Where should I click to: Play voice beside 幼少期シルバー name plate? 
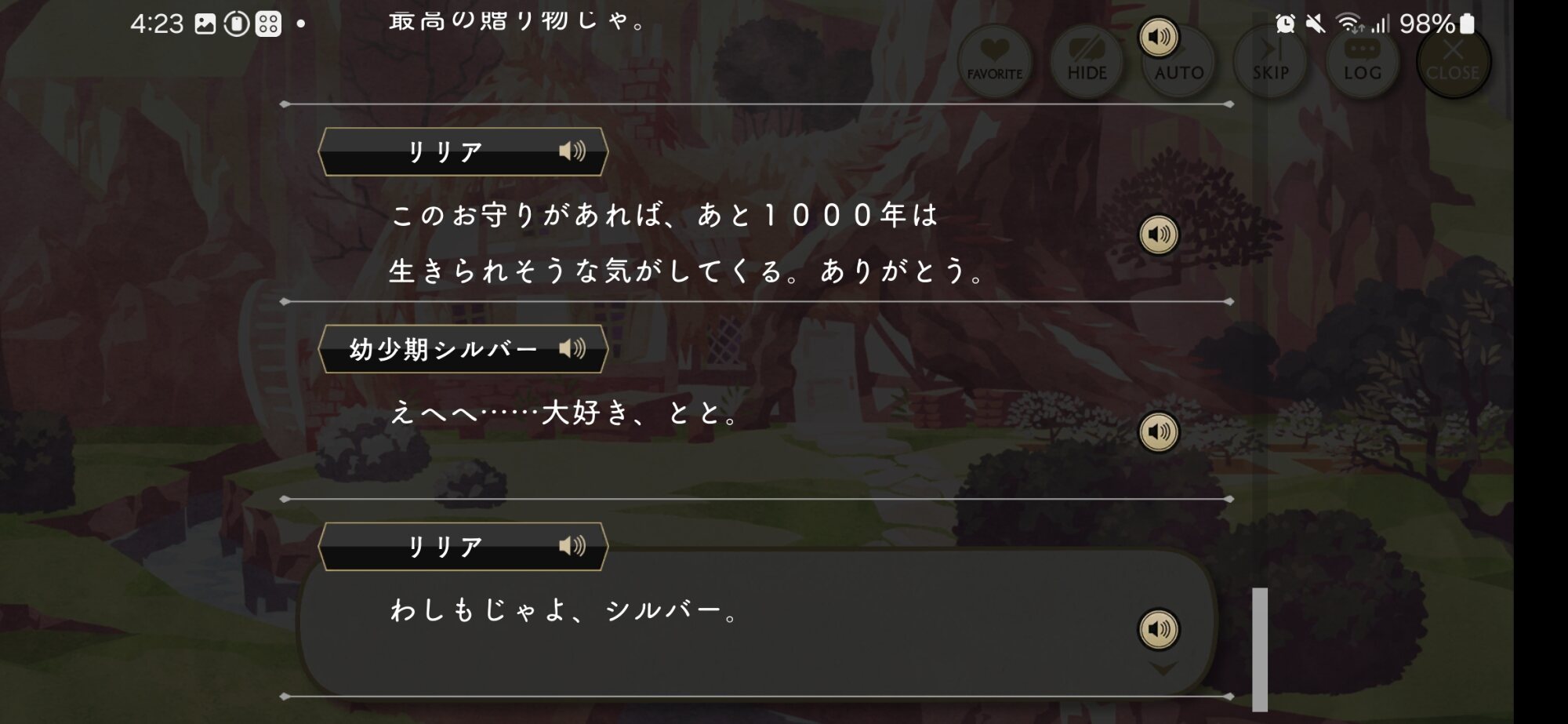(572, 348)
